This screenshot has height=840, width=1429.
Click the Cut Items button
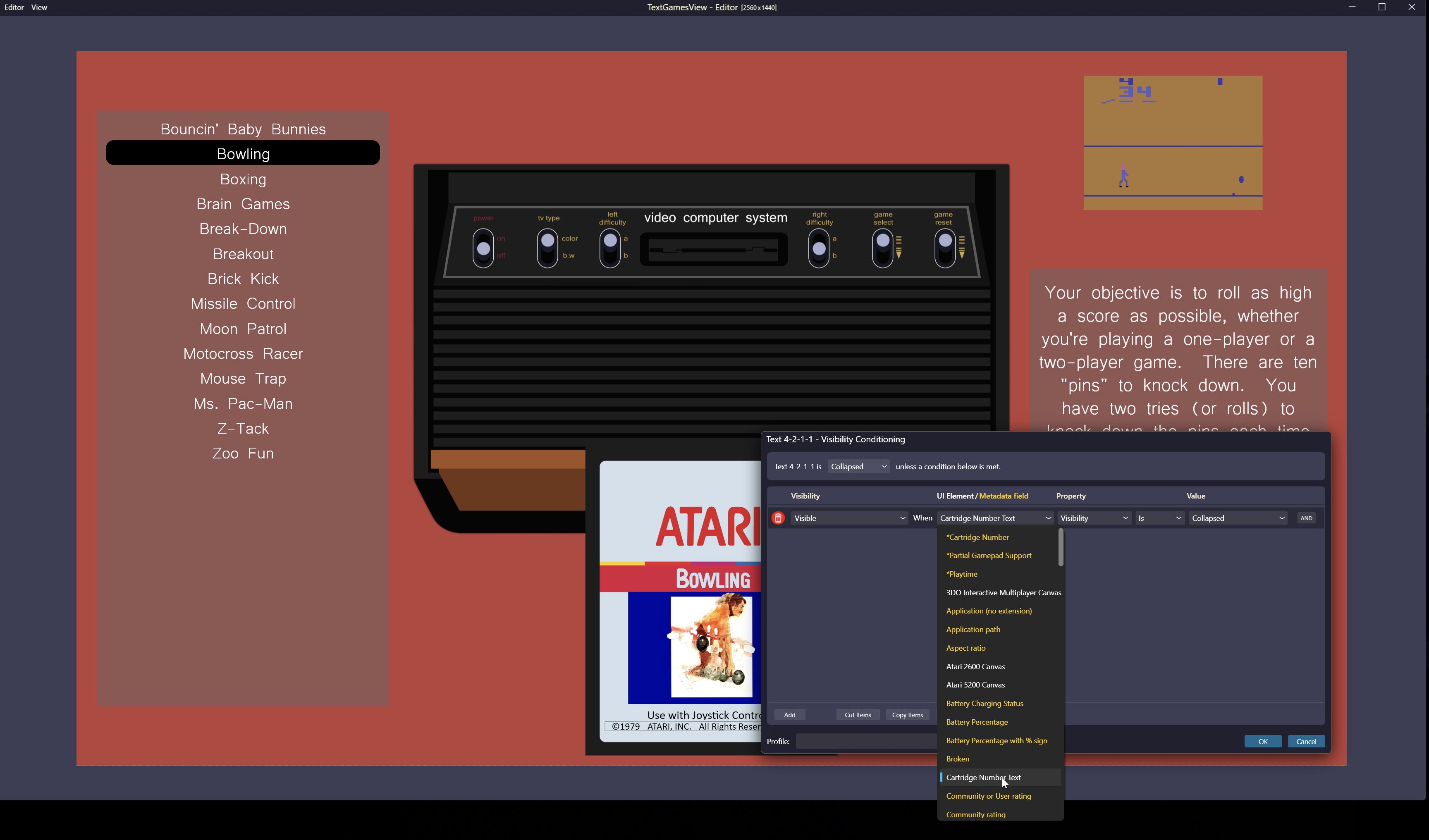[x=858, y=715]
